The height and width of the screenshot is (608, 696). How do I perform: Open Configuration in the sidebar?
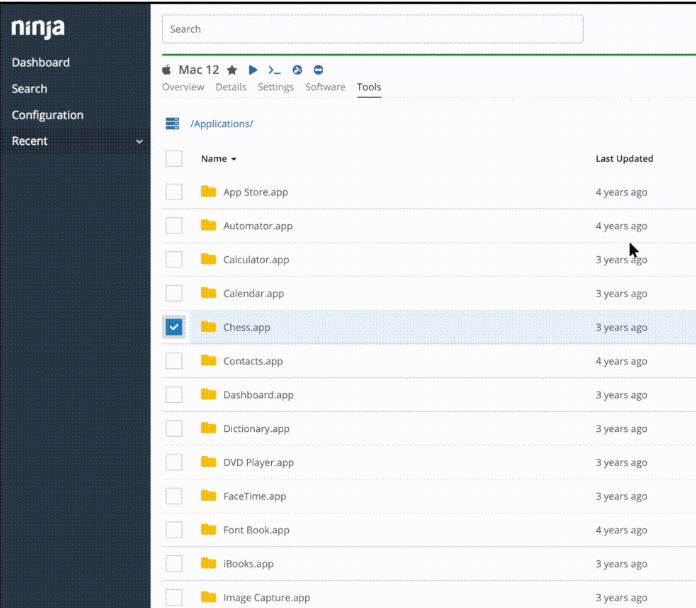point(47,115)
